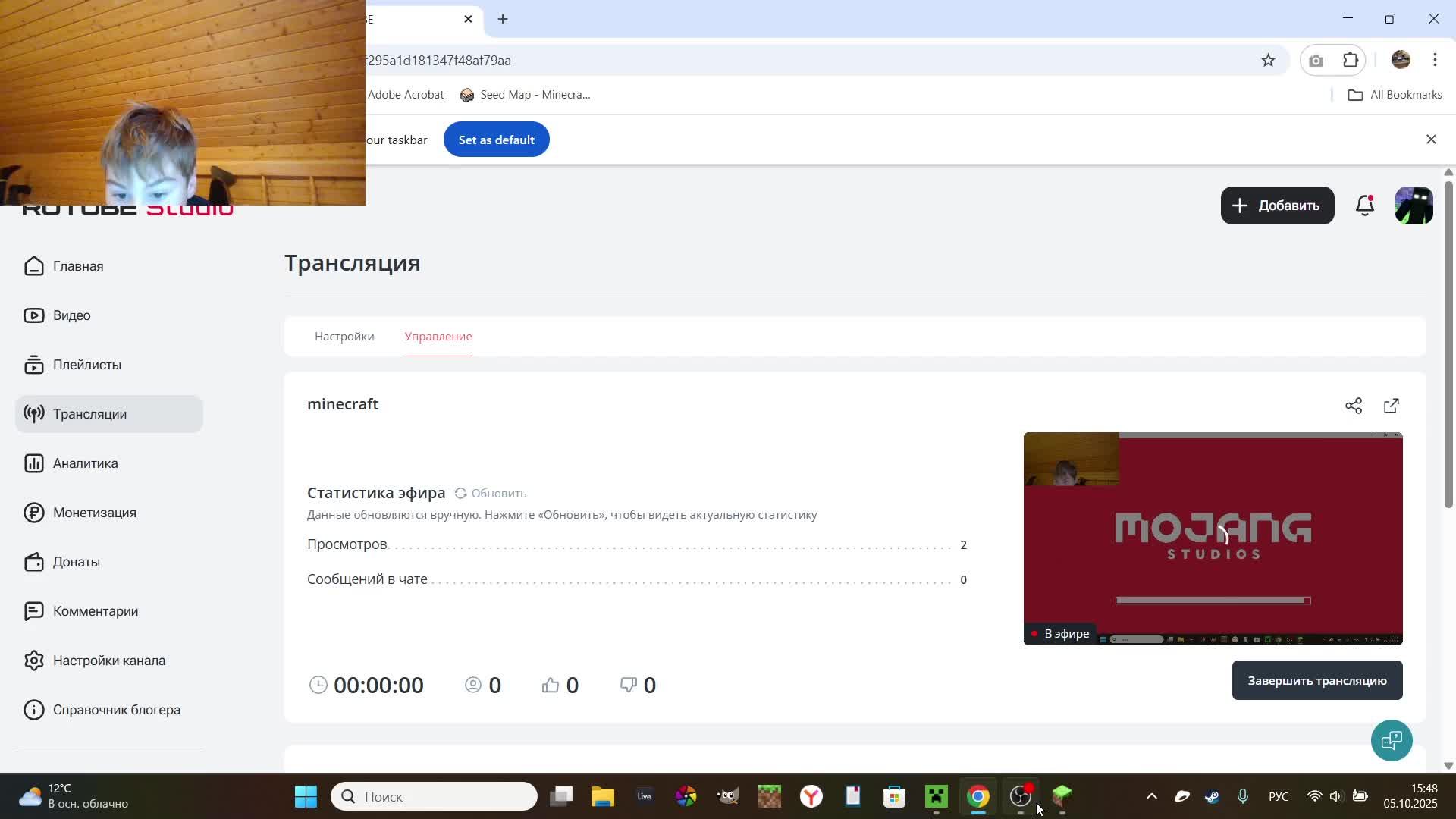Open the channel avatar menu
Screen dimensions: 1456x819
pyautogui.click(x=1414, y=206)
